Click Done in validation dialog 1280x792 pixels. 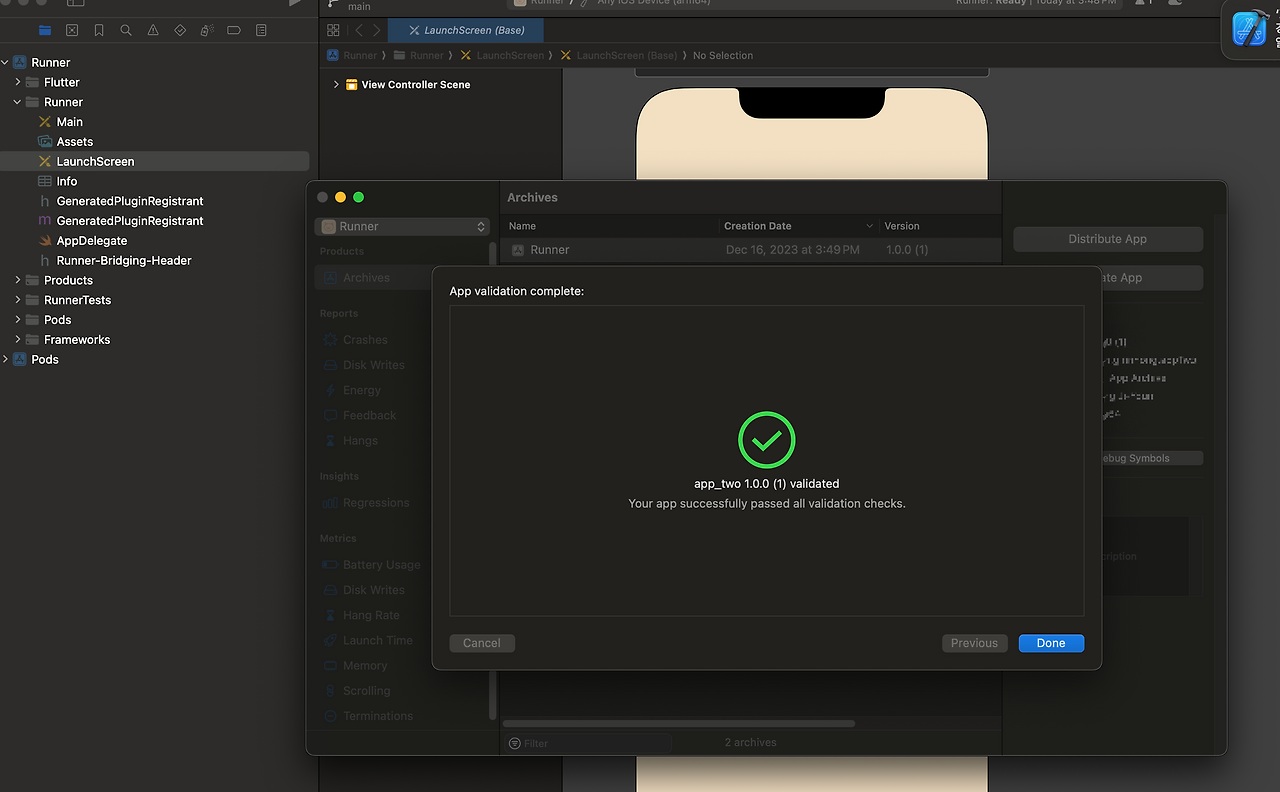[x=1051, y=643]
